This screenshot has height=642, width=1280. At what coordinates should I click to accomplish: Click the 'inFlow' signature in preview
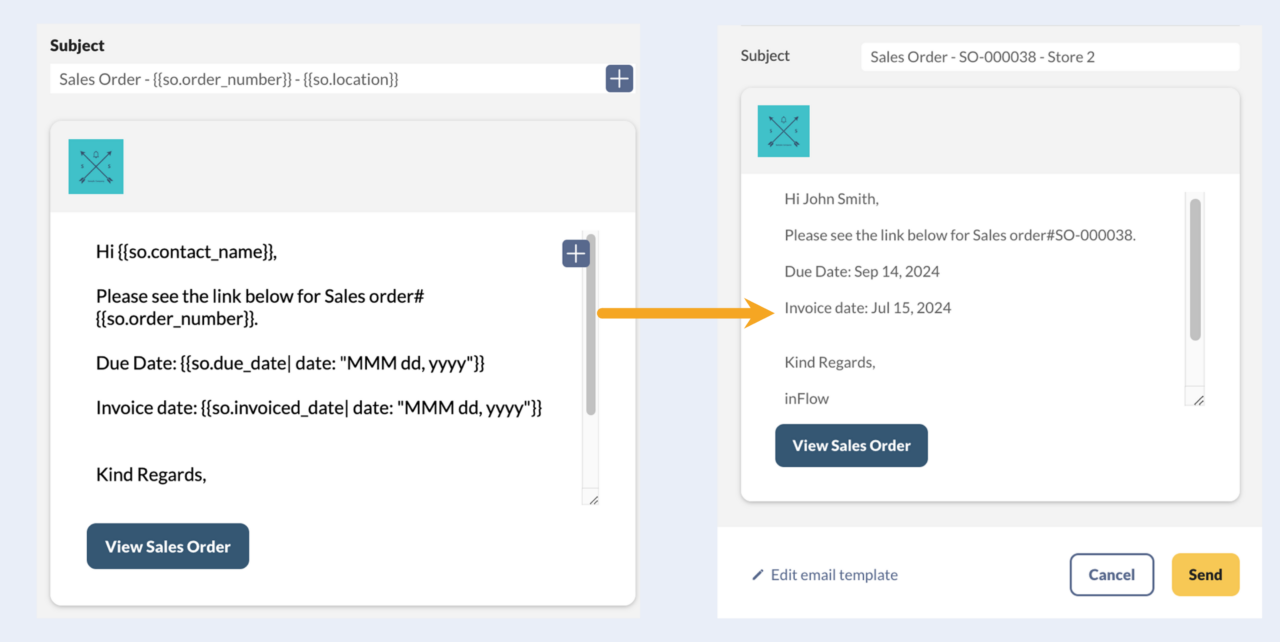807,398
